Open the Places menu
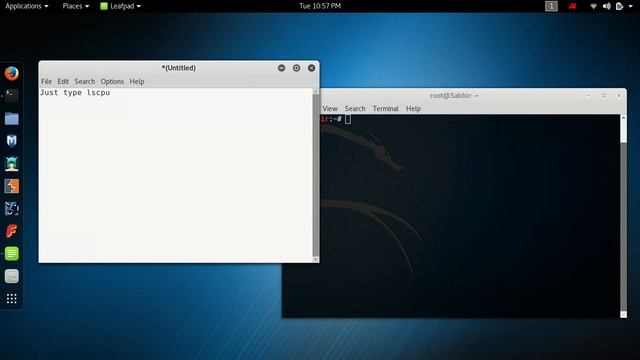 [76, 6]
